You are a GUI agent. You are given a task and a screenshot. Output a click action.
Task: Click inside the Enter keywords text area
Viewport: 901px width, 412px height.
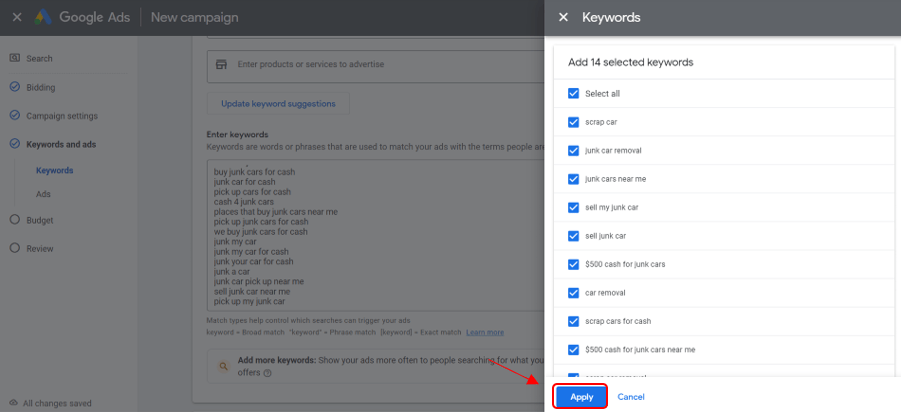point(376,236)
